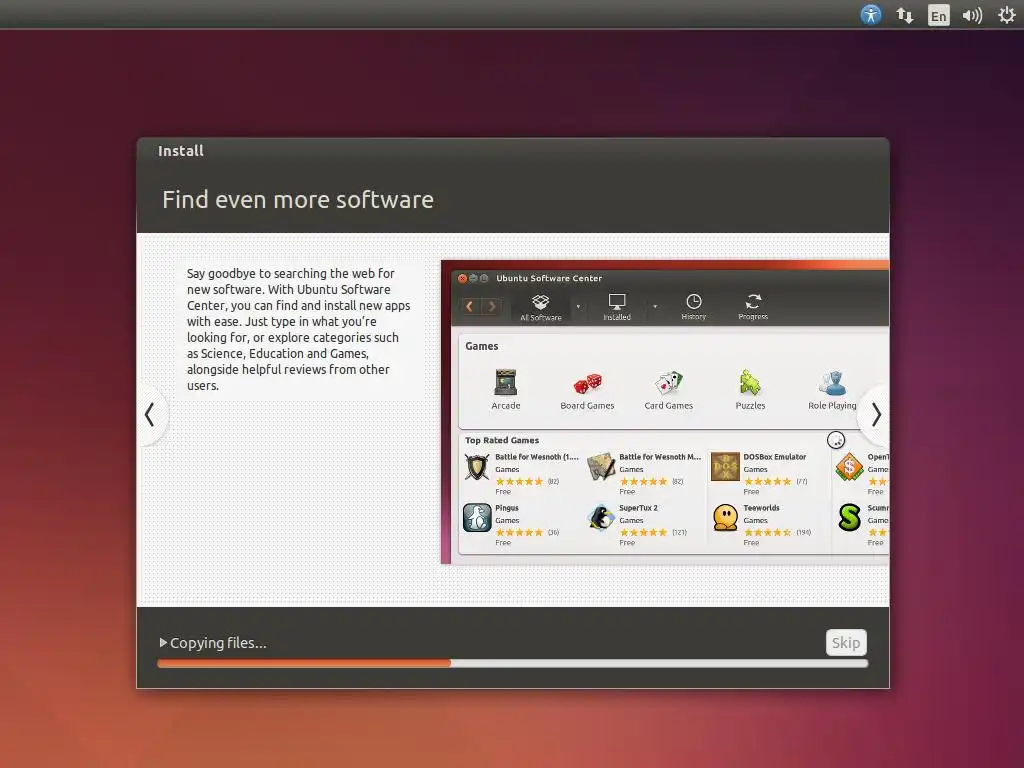The image size is (1024, 768).
Task: Click the "Games" section heading
Action: click(x=482, y=346)
